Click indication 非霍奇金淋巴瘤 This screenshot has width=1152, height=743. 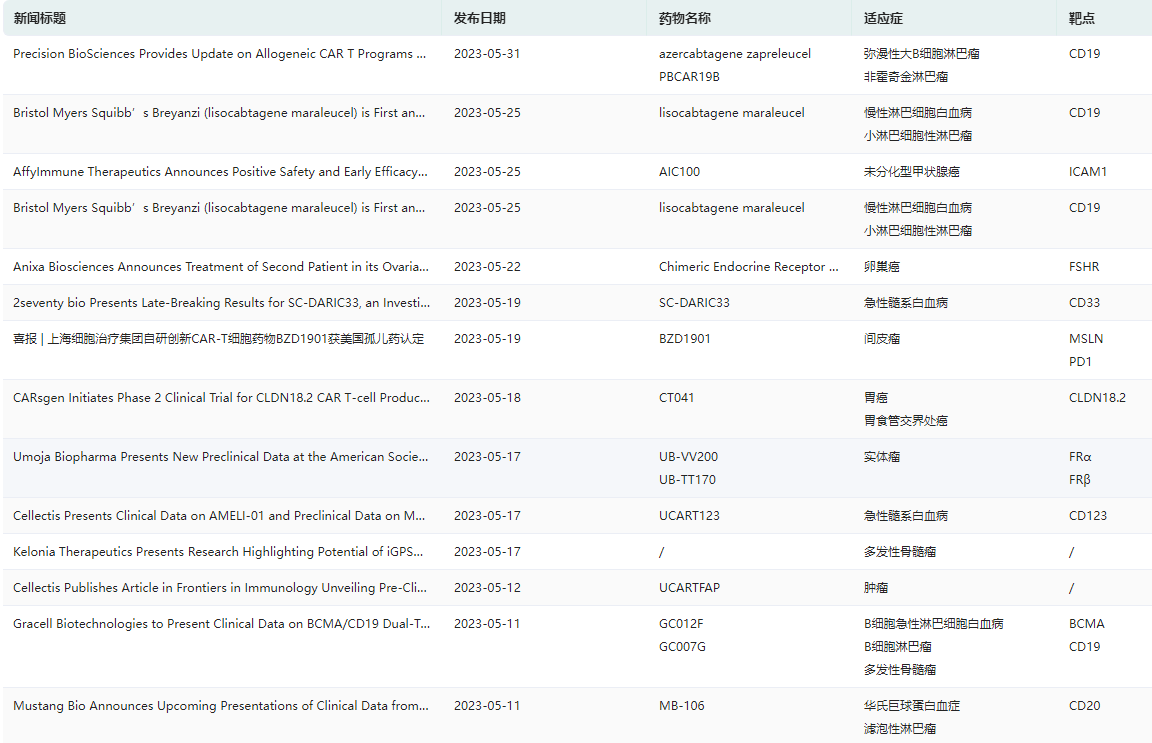point(906,76)
